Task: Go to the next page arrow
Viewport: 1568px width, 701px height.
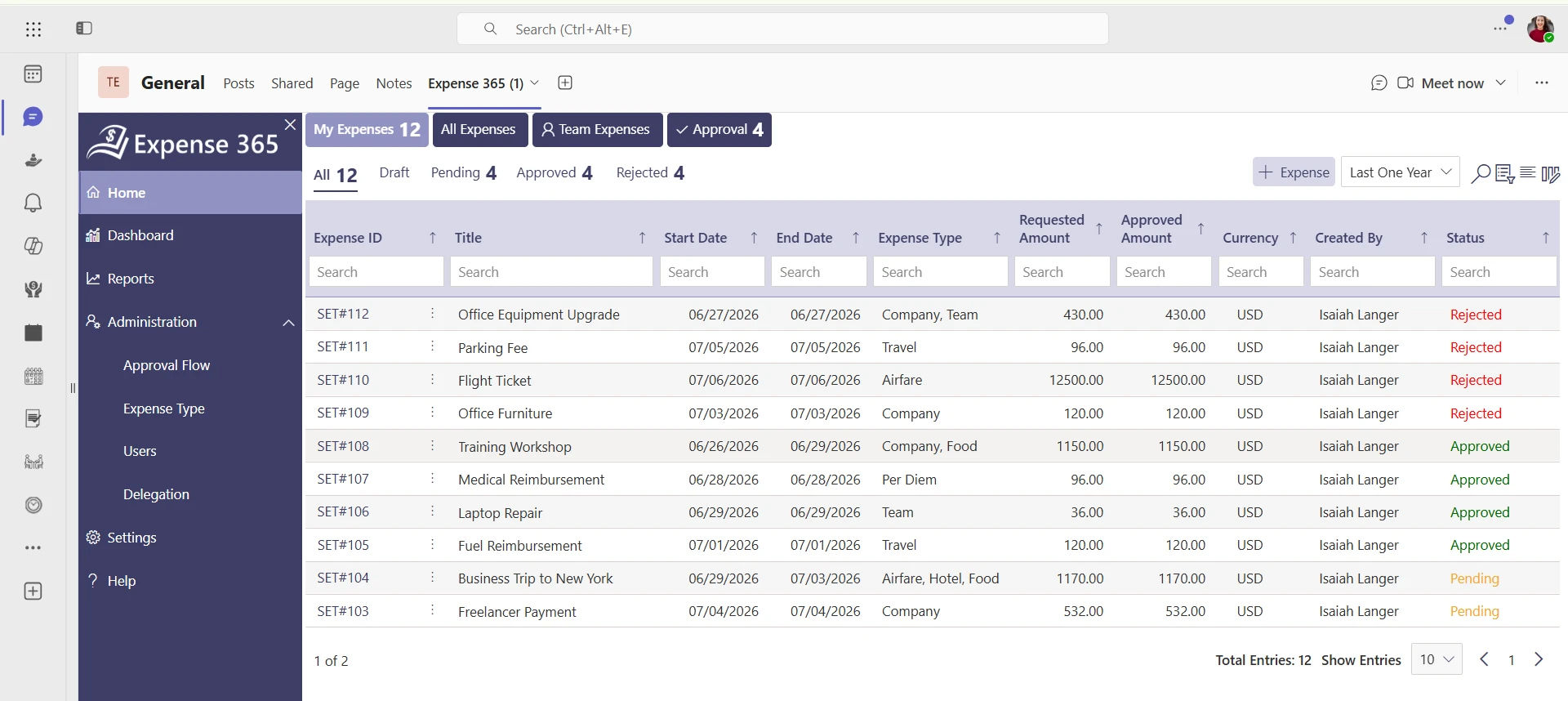Action: coord(1539,659)
